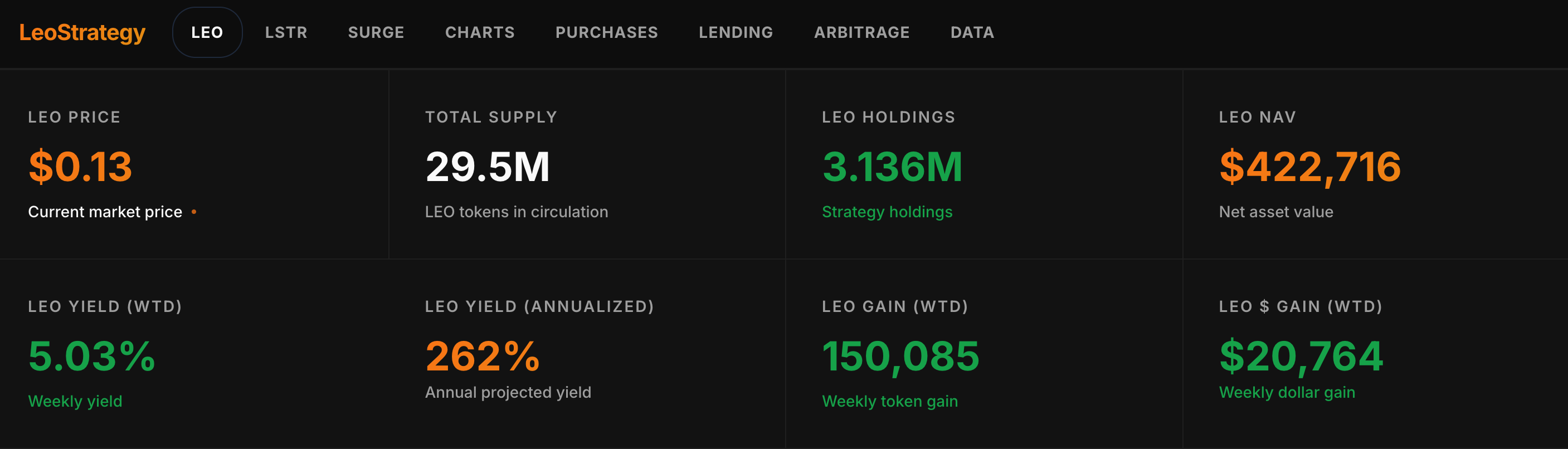
Task: Click the $0.13 LEO price value
Action: click(x=80, y=167)
